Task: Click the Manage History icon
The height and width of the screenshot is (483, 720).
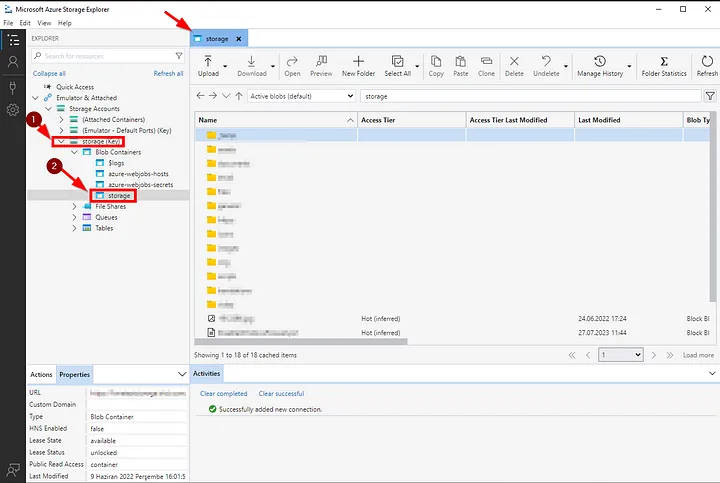Action: coord(600,63)
